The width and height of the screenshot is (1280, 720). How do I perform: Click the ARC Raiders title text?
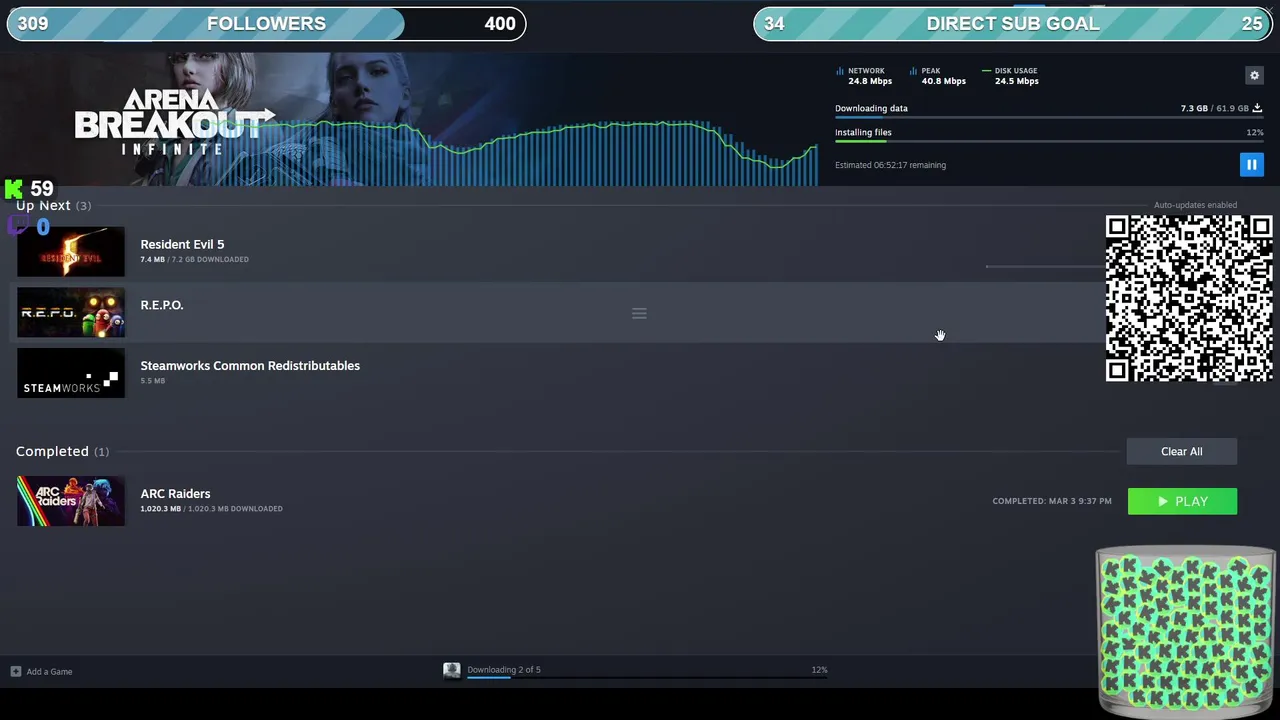pos(175,493)
